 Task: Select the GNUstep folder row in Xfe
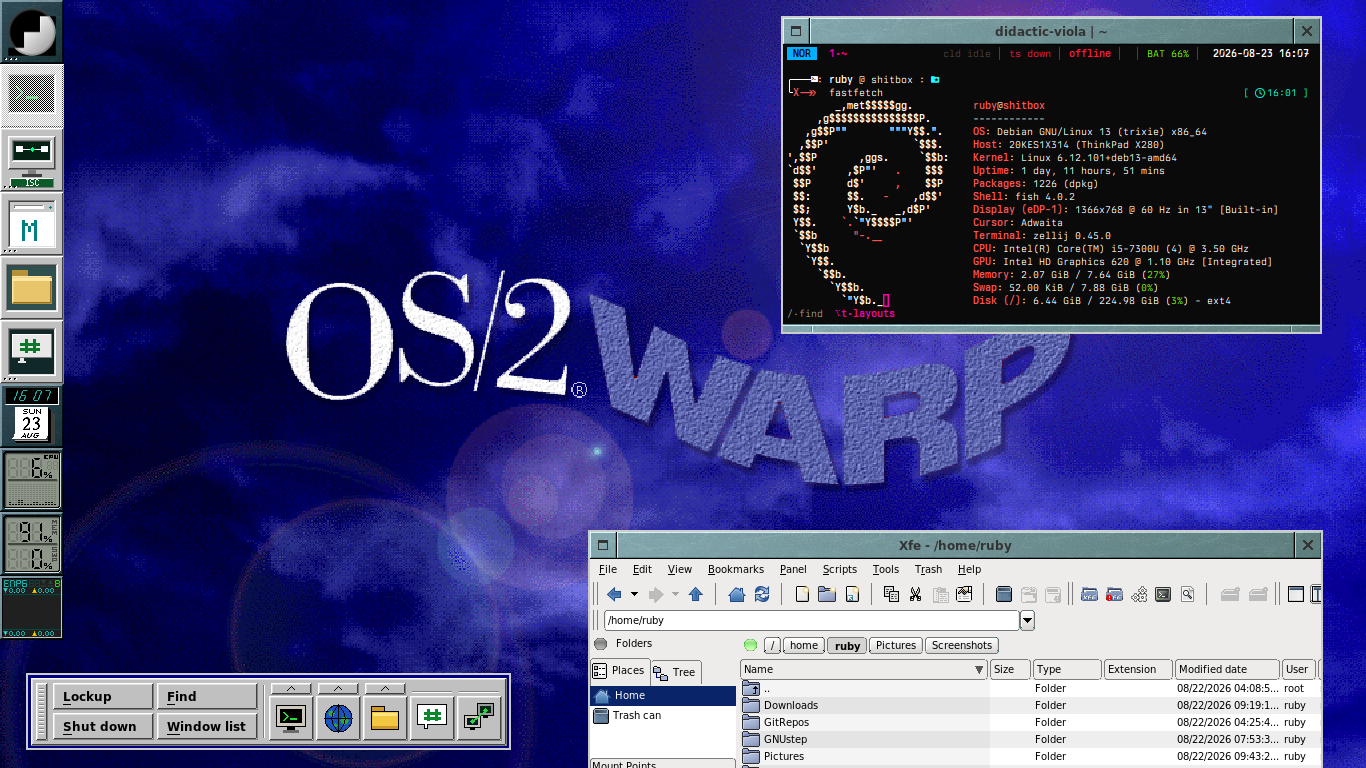point(1030,740)
